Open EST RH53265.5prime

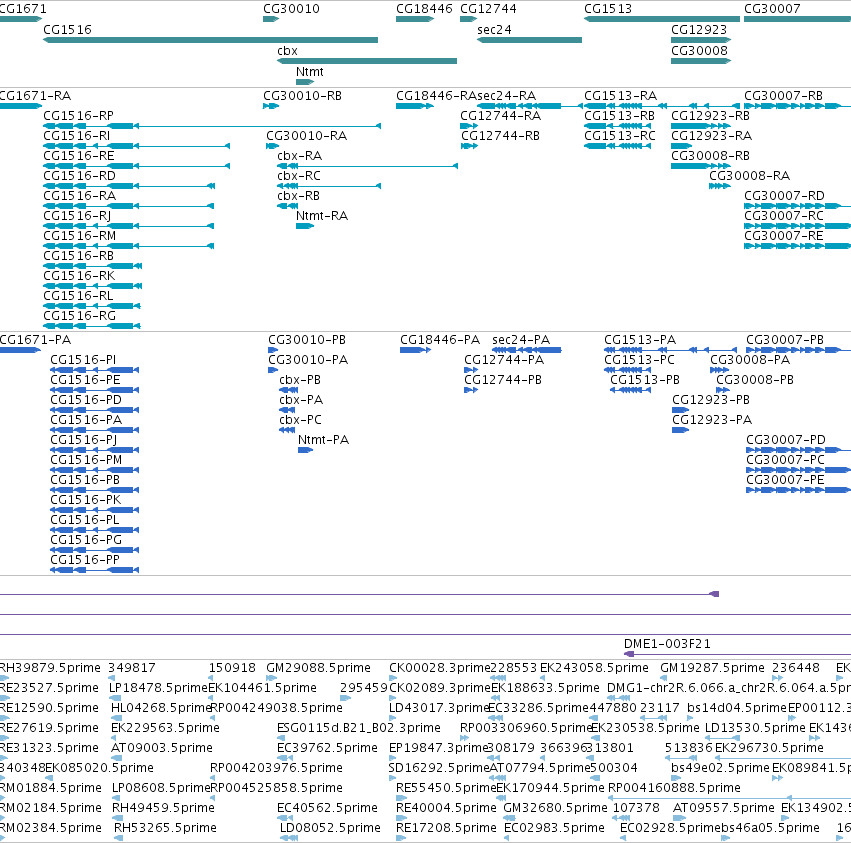[x=166, y=828]
